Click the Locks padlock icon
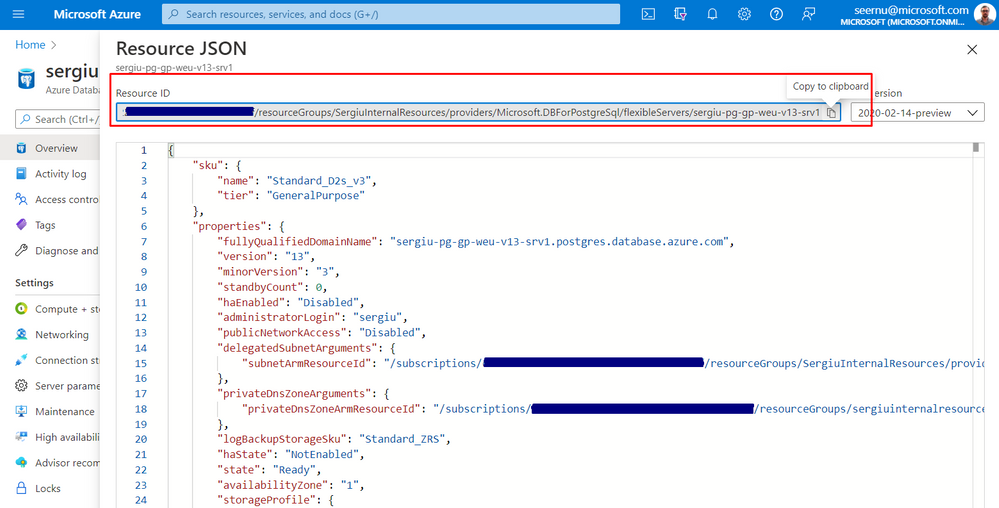This screenshot has height=508, width=999. pos(21,488)
